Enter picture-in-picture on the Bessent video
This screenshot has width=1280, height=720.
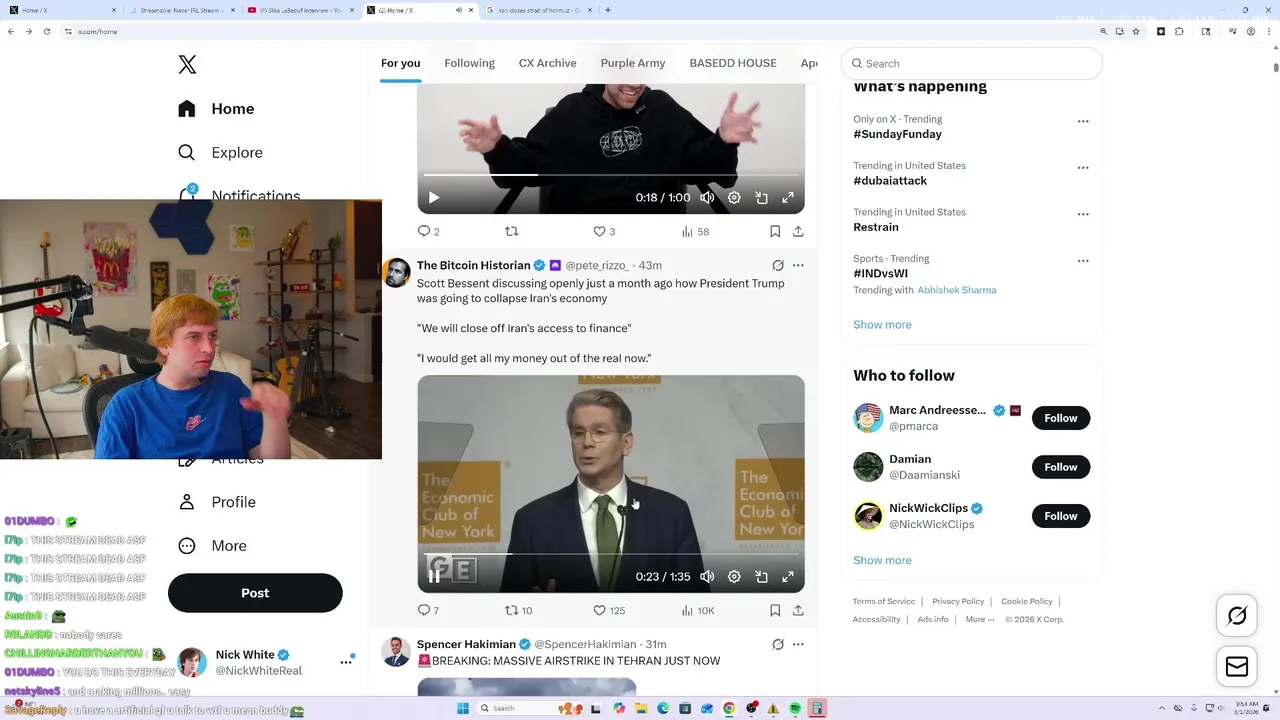point(761,577)
